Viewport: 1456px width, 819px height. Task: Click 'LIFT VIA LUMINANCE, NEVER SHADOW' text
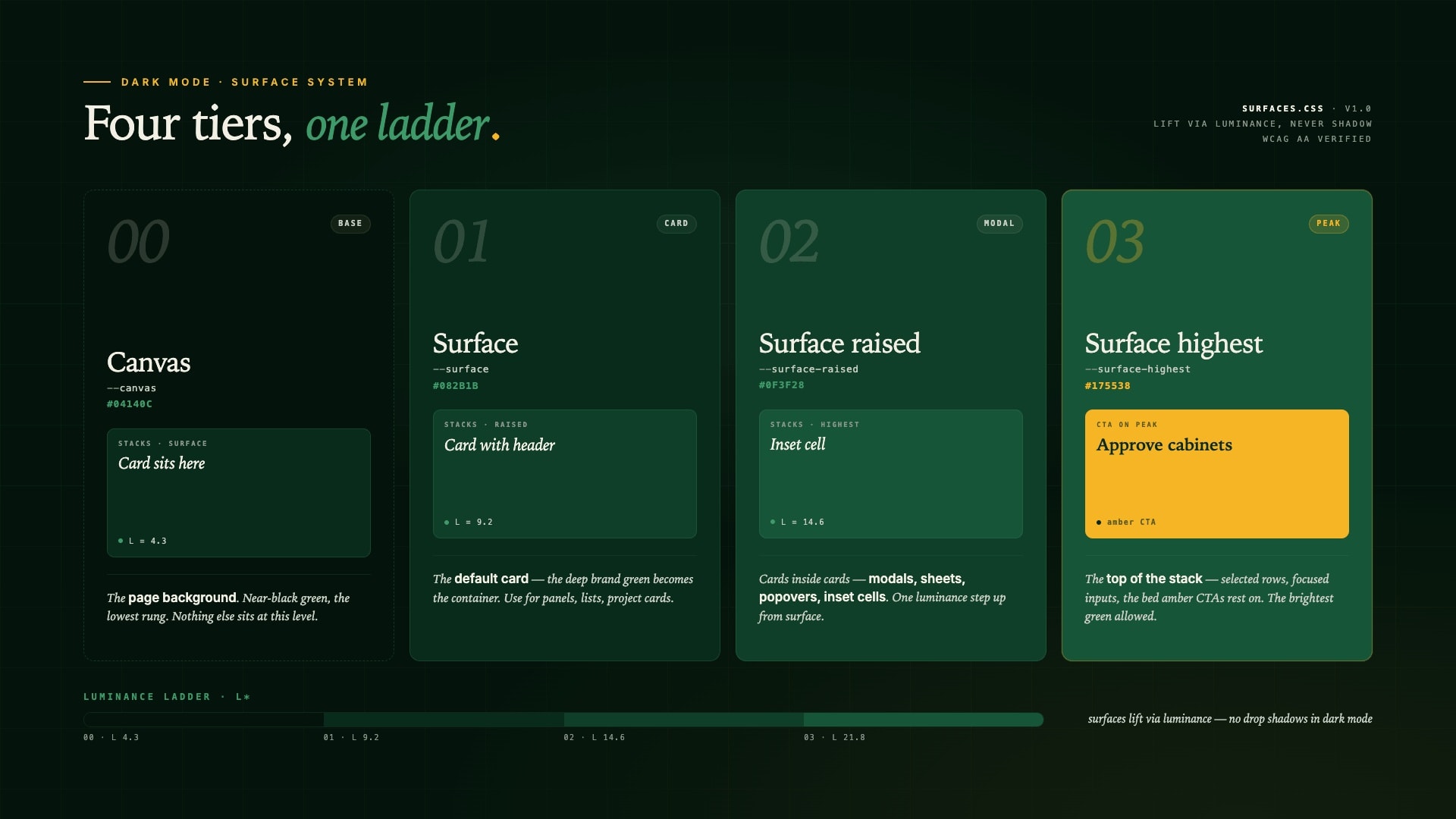pos(1263,124)
